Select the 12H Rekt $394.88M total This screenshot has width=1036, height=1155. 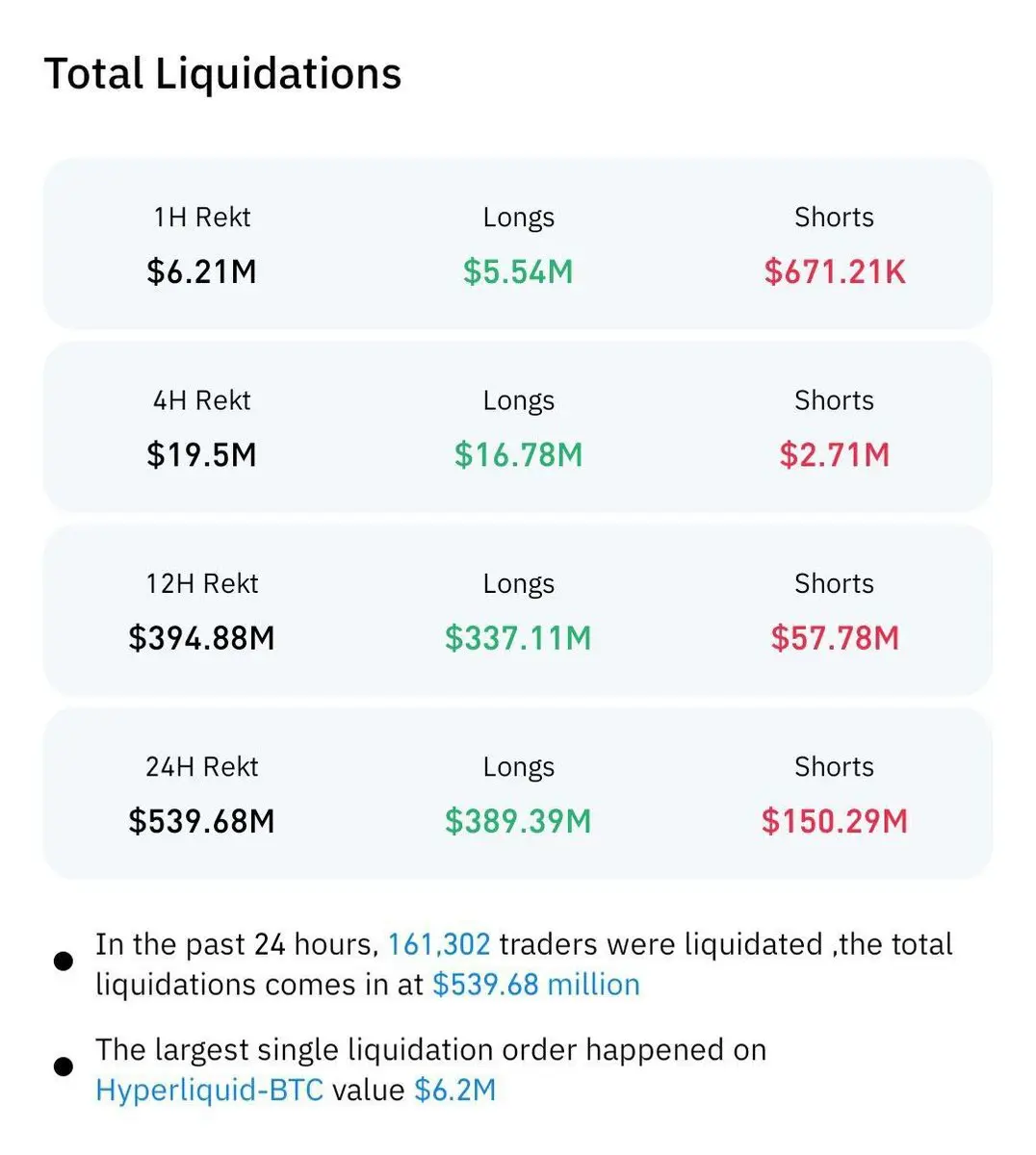[201, 637]
